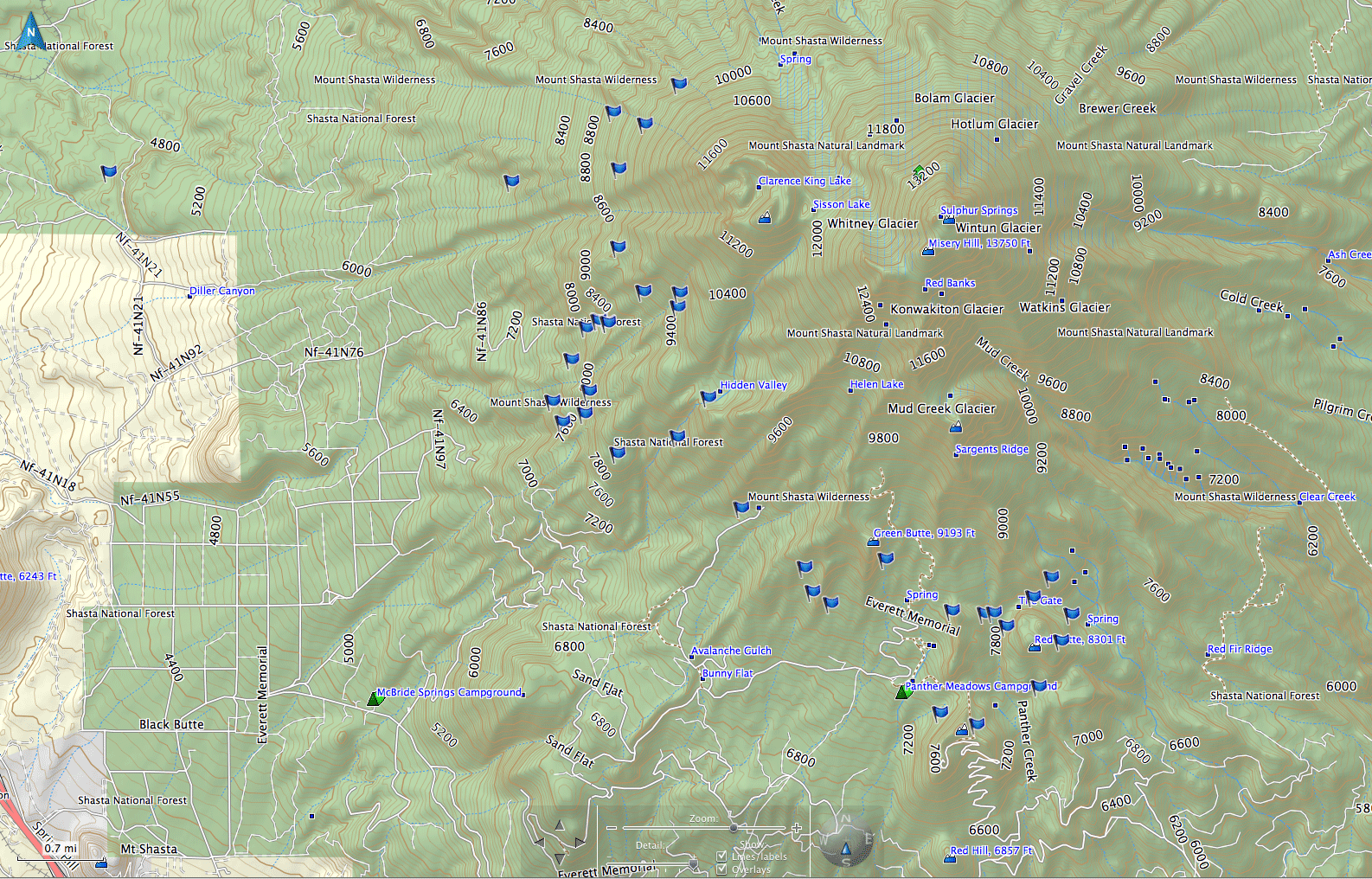The width and height of the screenshot is (1372, 879).
Task: Click the Hidden Valley waypoint flag
Action: (x=708, y=397)
